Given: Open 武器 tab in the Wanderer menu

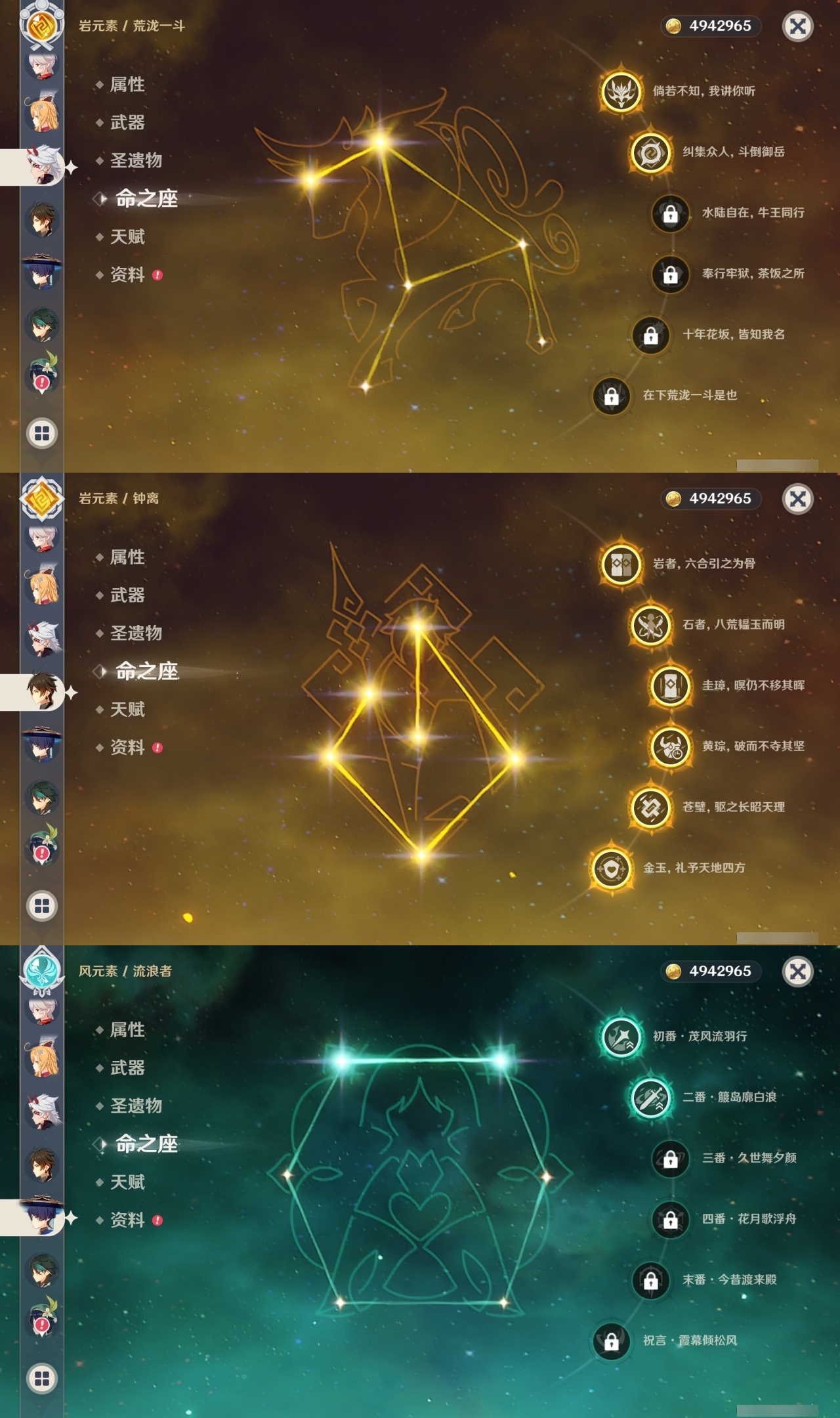Looking at the screenshot, I should coord(127,1068).
